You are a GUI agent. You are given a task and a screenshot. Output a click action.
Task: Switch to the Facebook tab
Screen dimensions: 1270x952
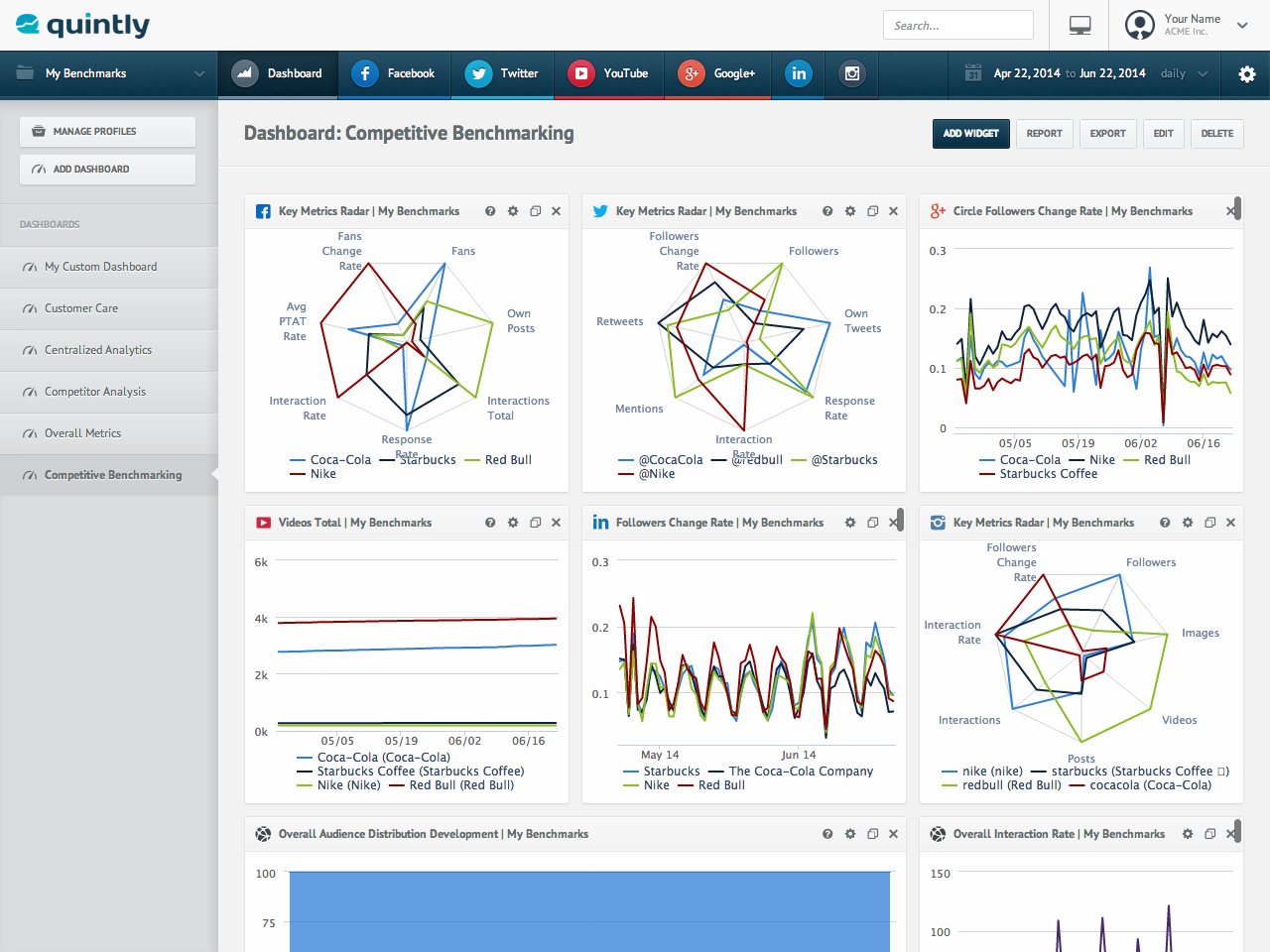(x=394, y=73)
